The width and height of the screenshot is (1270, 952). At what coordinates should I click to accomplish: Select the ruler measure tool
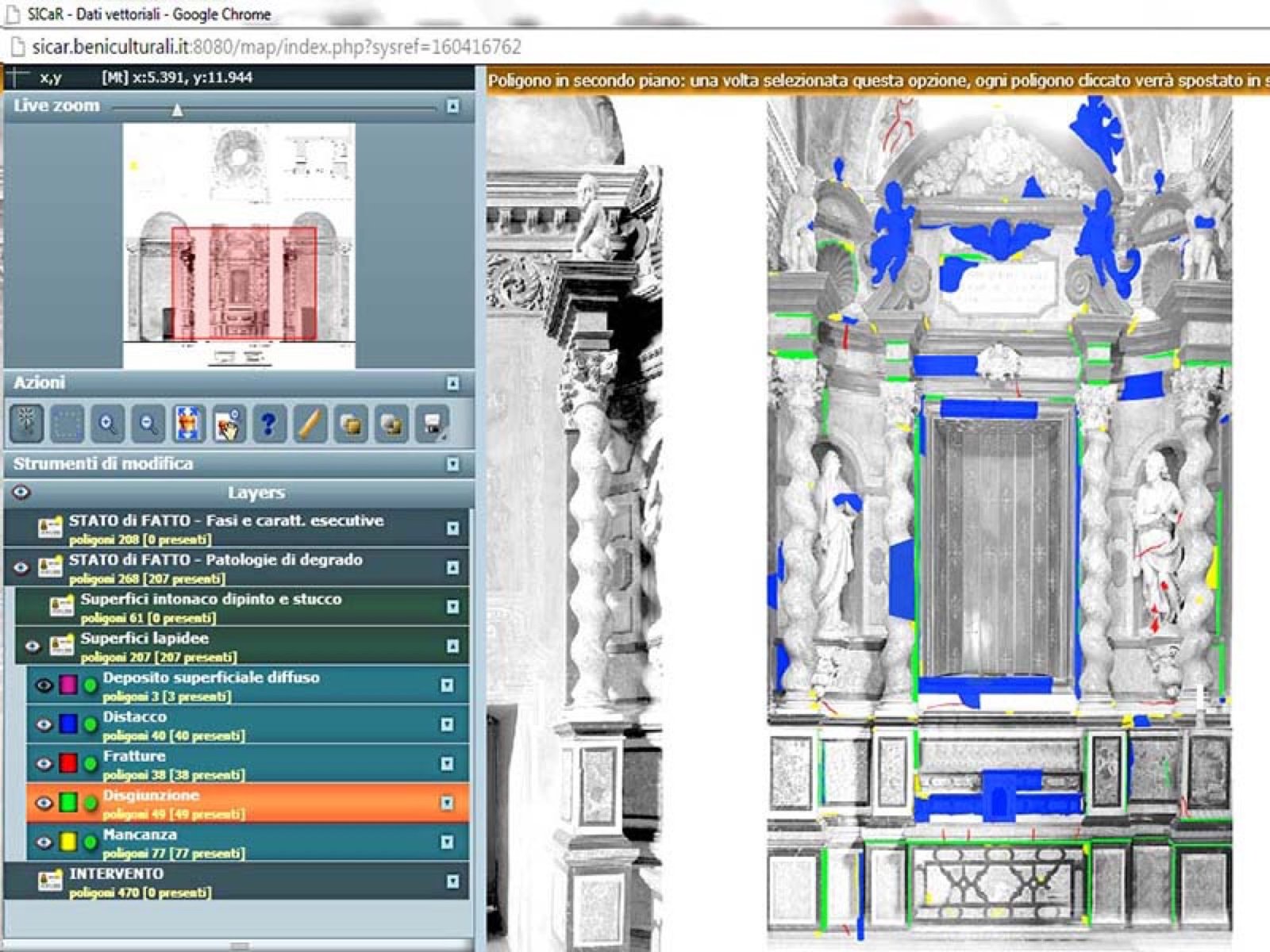pyautogui.click(x=310, y=424)
